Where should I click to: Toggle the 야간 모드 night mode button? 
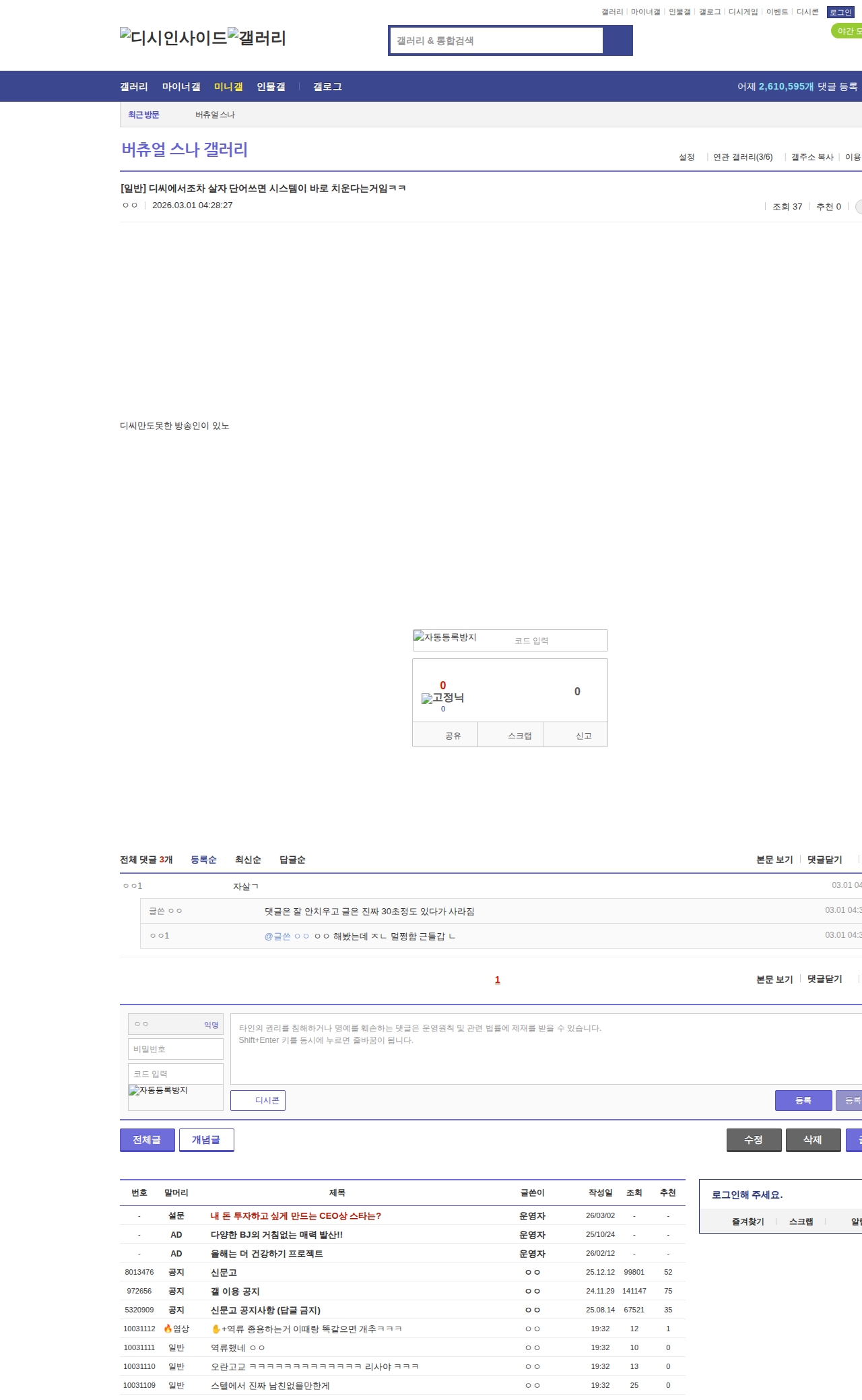847,31
